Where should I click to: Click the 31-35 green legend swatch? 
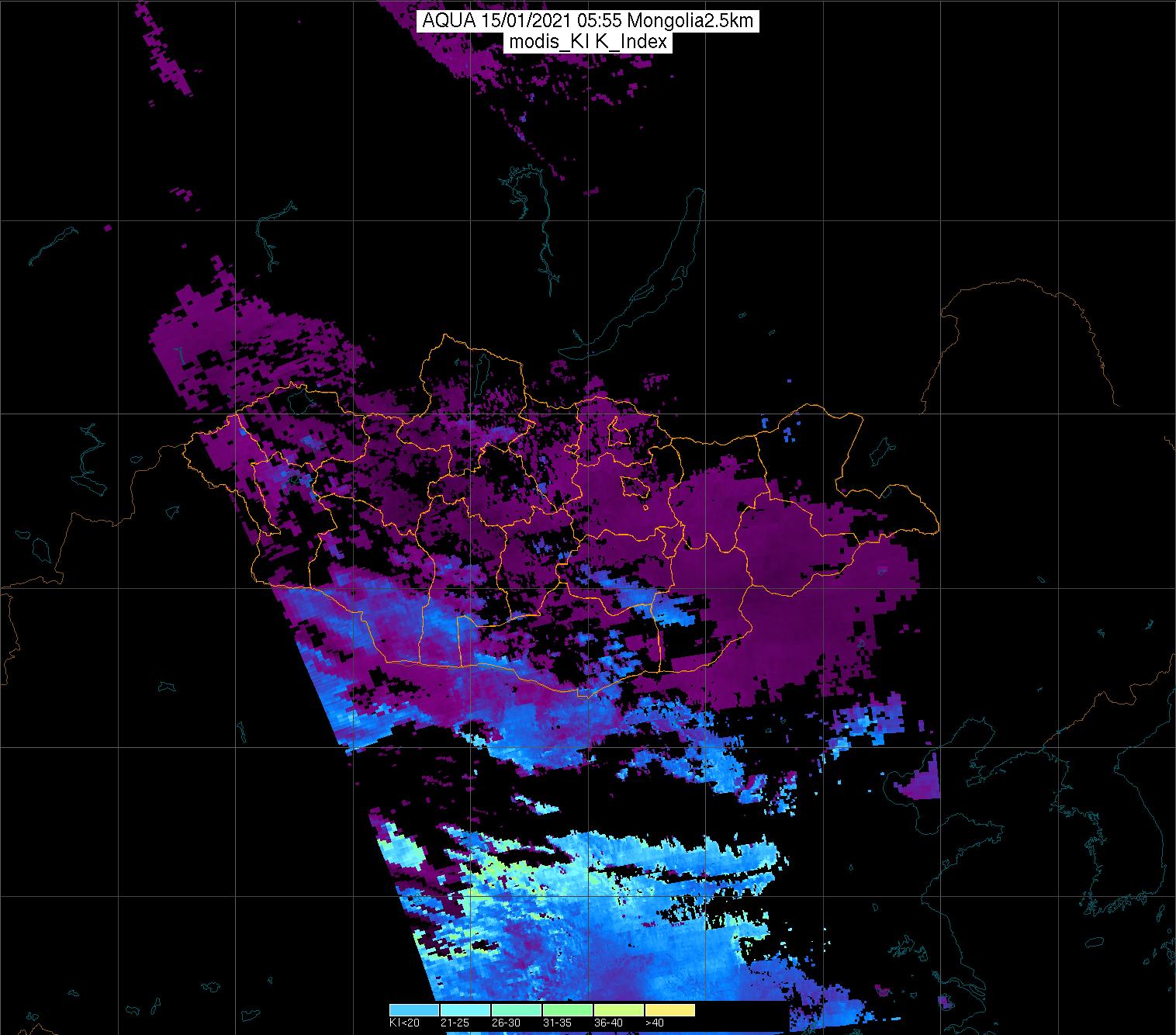[567, 1010]
